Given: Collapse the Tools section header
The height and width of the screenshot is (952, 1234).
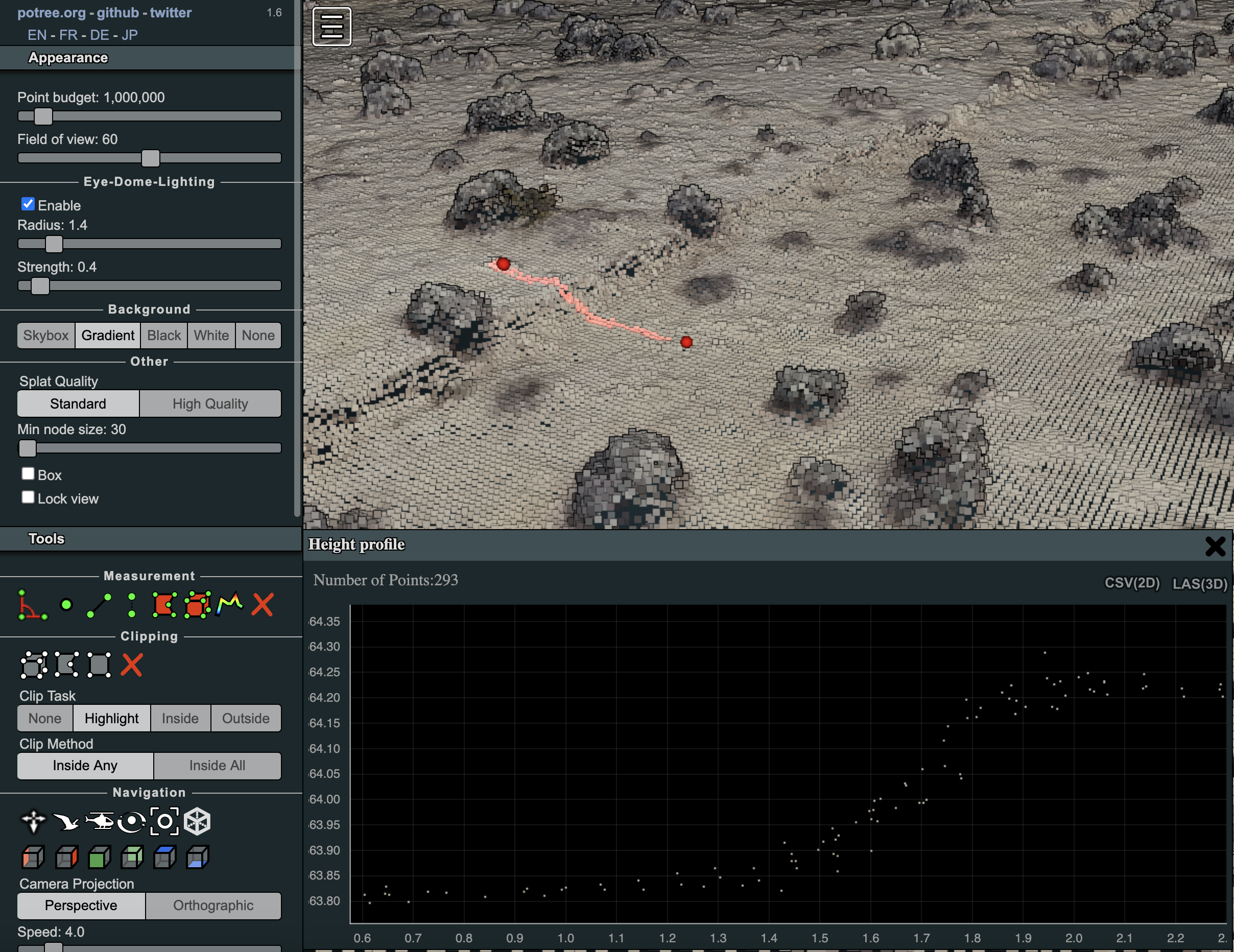Looking at the screenshot, I should [x=46, y=538].
